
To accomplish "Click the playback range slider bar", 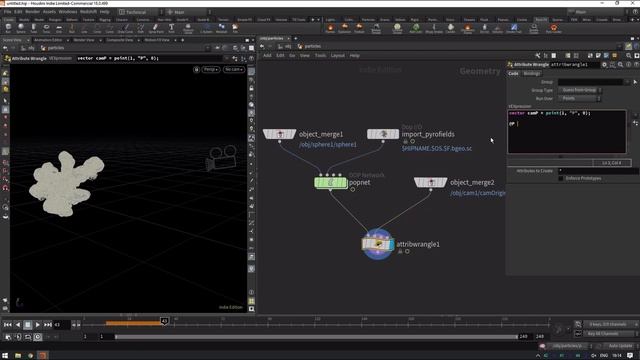I will (x=316, y=337).
